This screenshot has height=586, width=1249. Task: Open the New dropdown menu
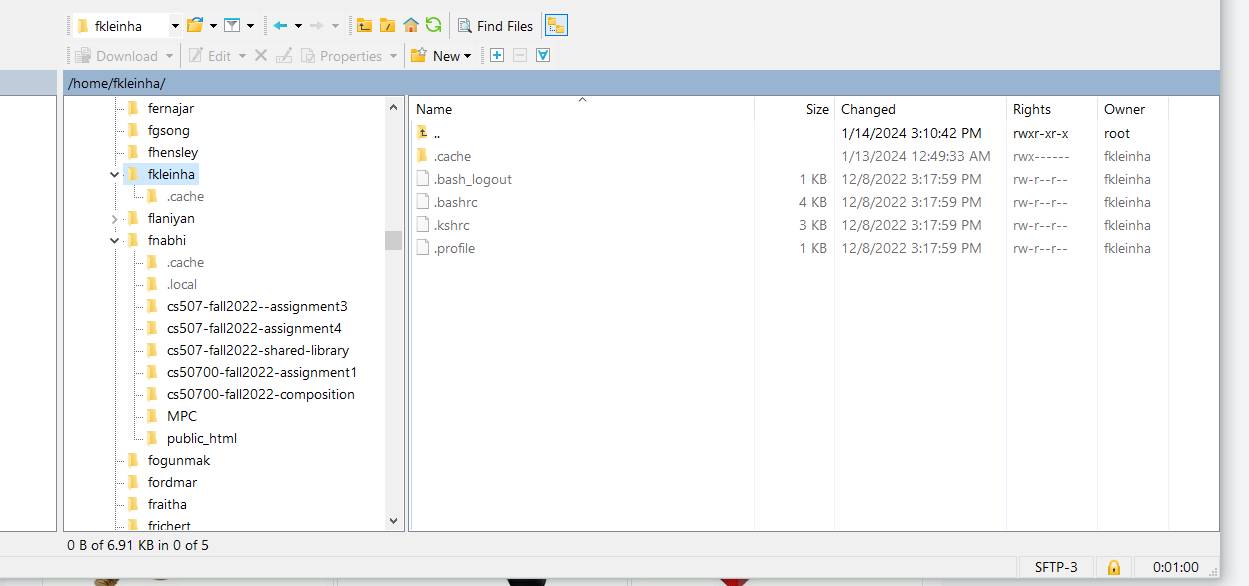pyautogui.click(x=441, y=56)
